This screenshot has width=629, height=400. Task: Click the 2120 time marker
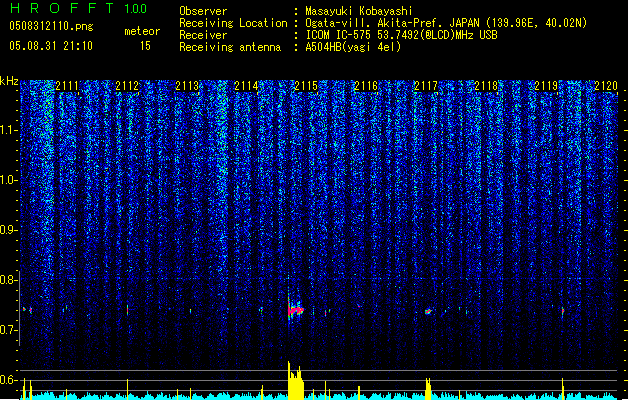coord(606,86)
